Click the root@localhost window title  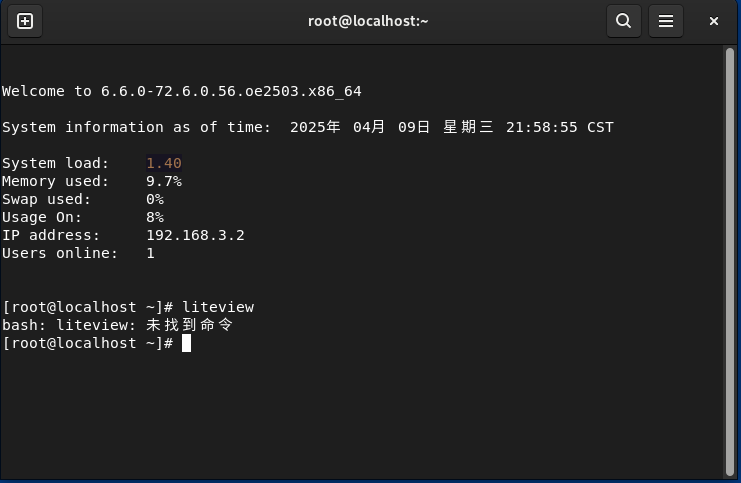point(368,21)
